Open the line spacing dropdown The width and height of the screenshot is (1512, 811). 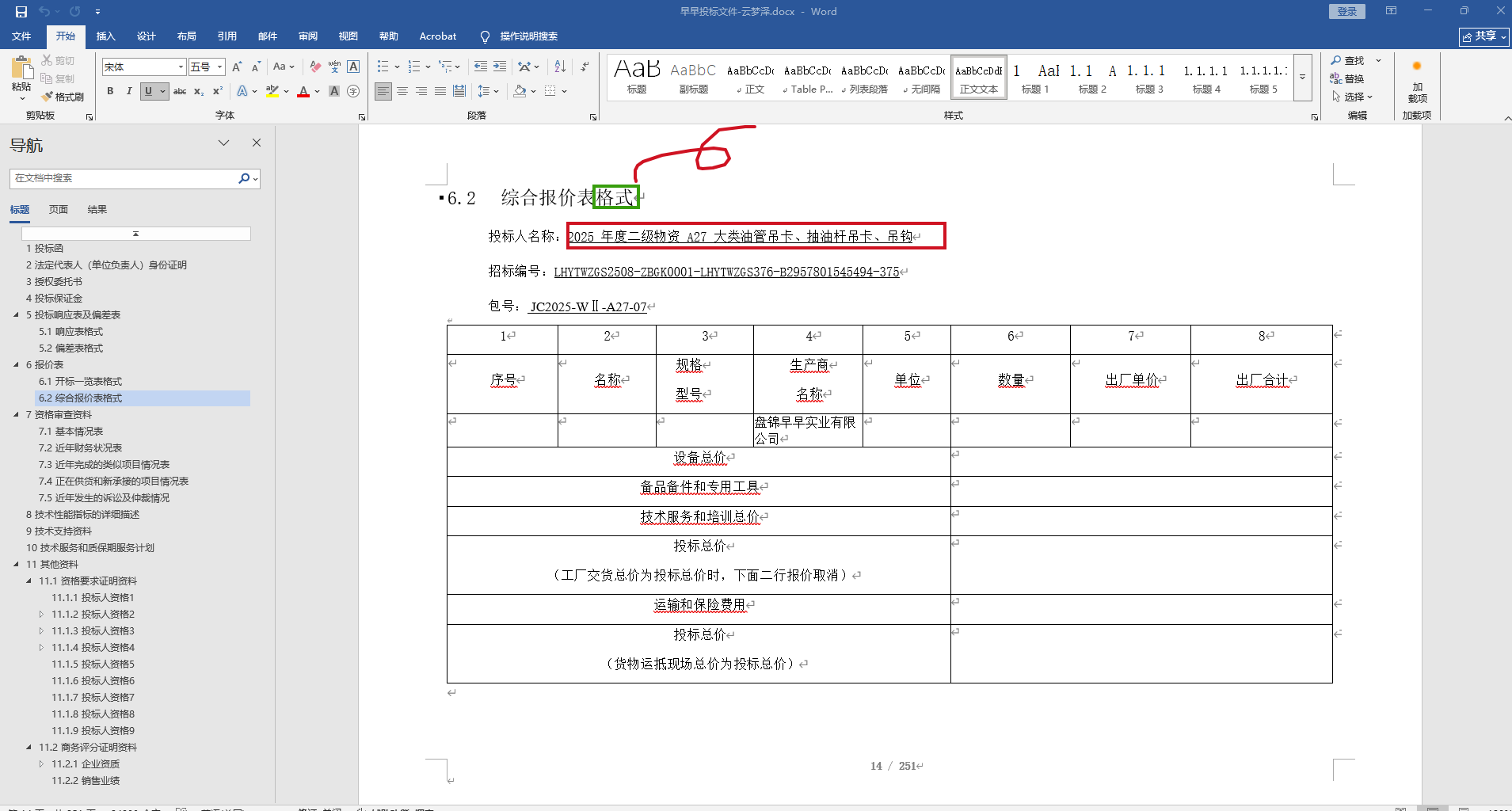pos(488,91)
